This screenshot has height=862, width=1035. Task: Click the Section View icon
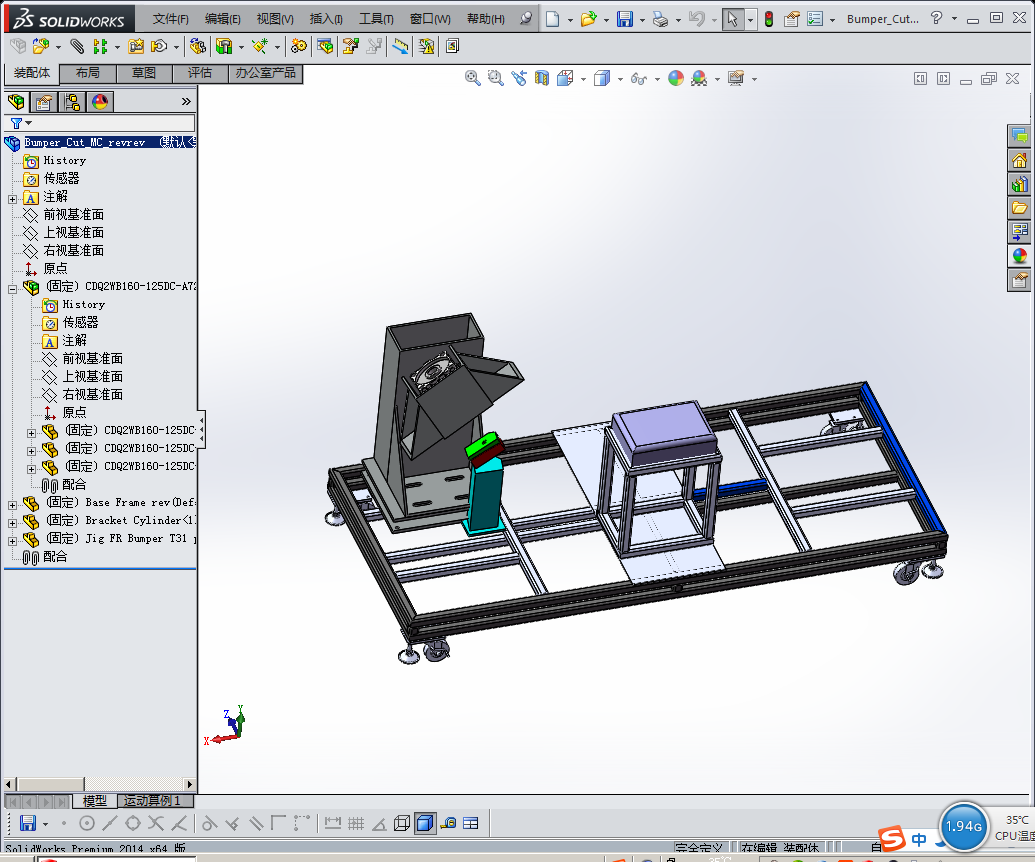pos(541,79)
